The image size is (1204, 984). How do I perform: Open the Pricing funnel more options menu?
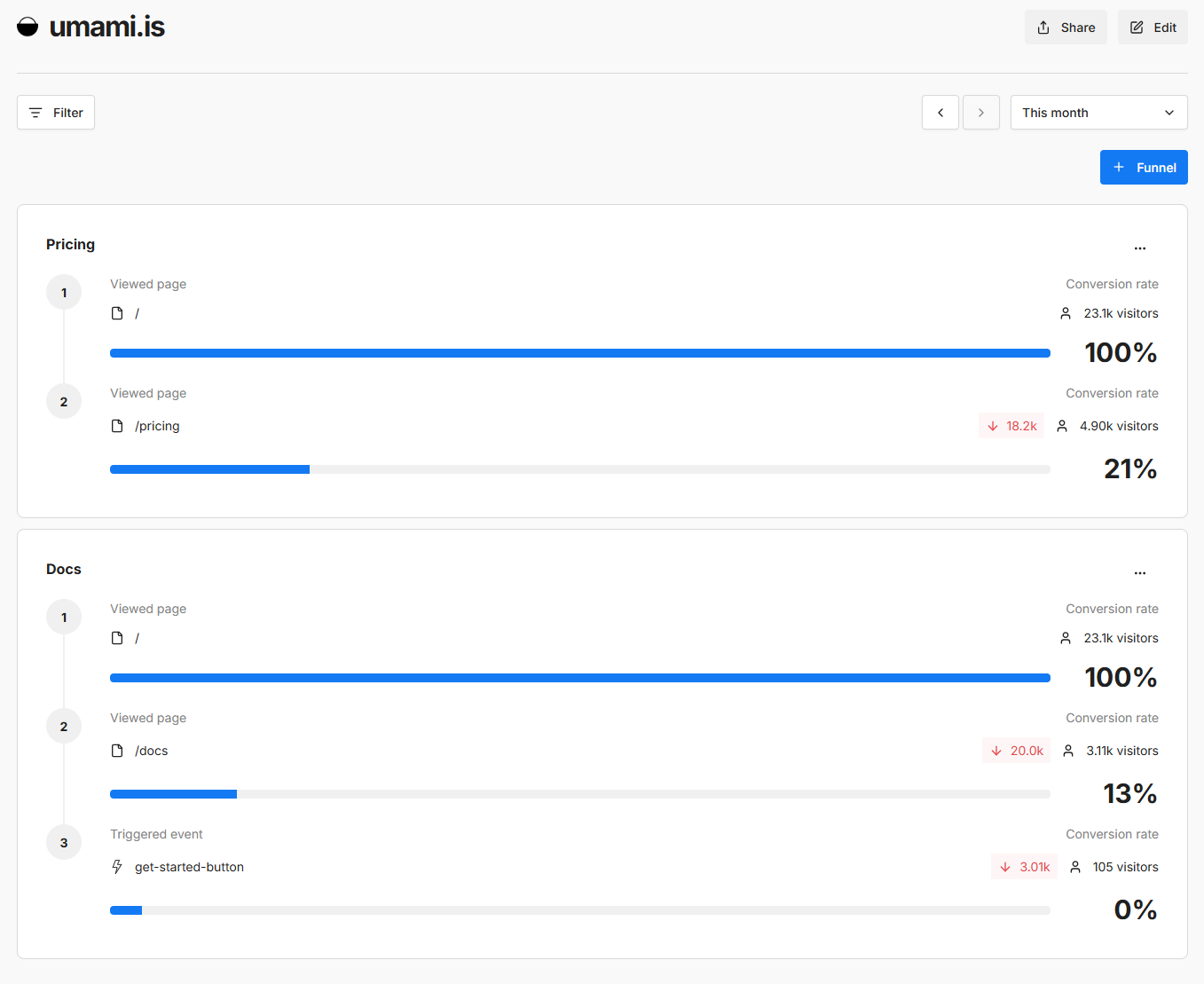point(1140,248)
